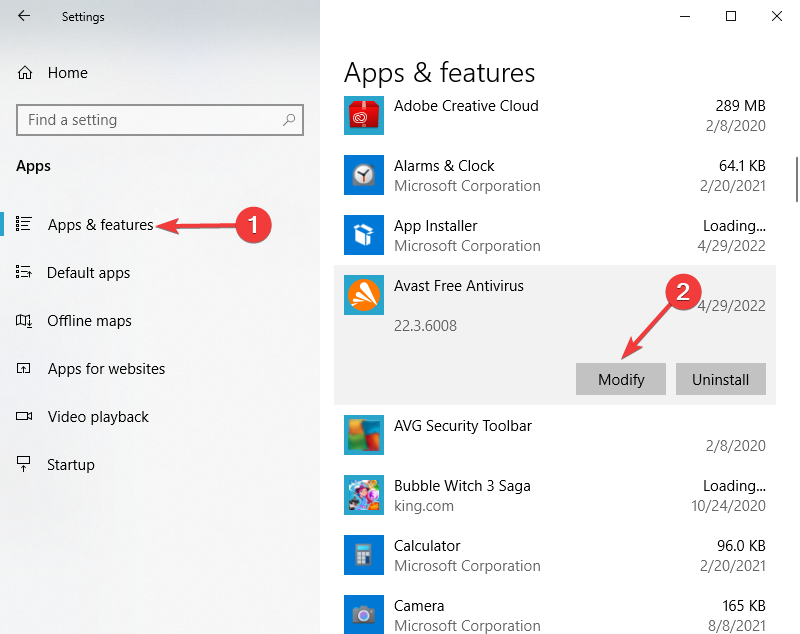
Task: Maximize the Settings window
Action: coord(731,16)
